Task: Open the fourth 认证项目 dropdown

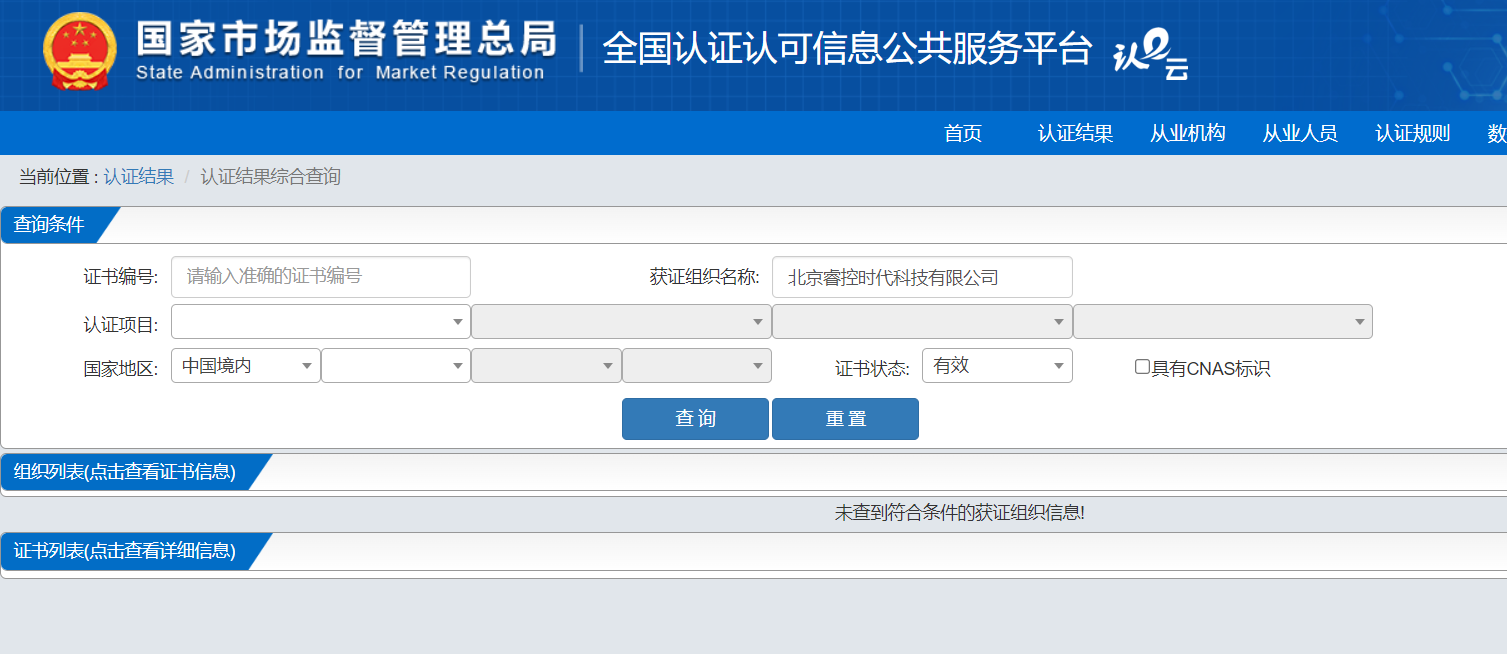Action: click(1223, 322)
